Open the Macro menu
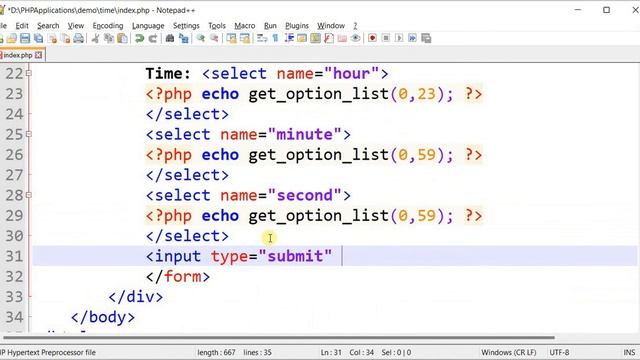 pos(244,26)
